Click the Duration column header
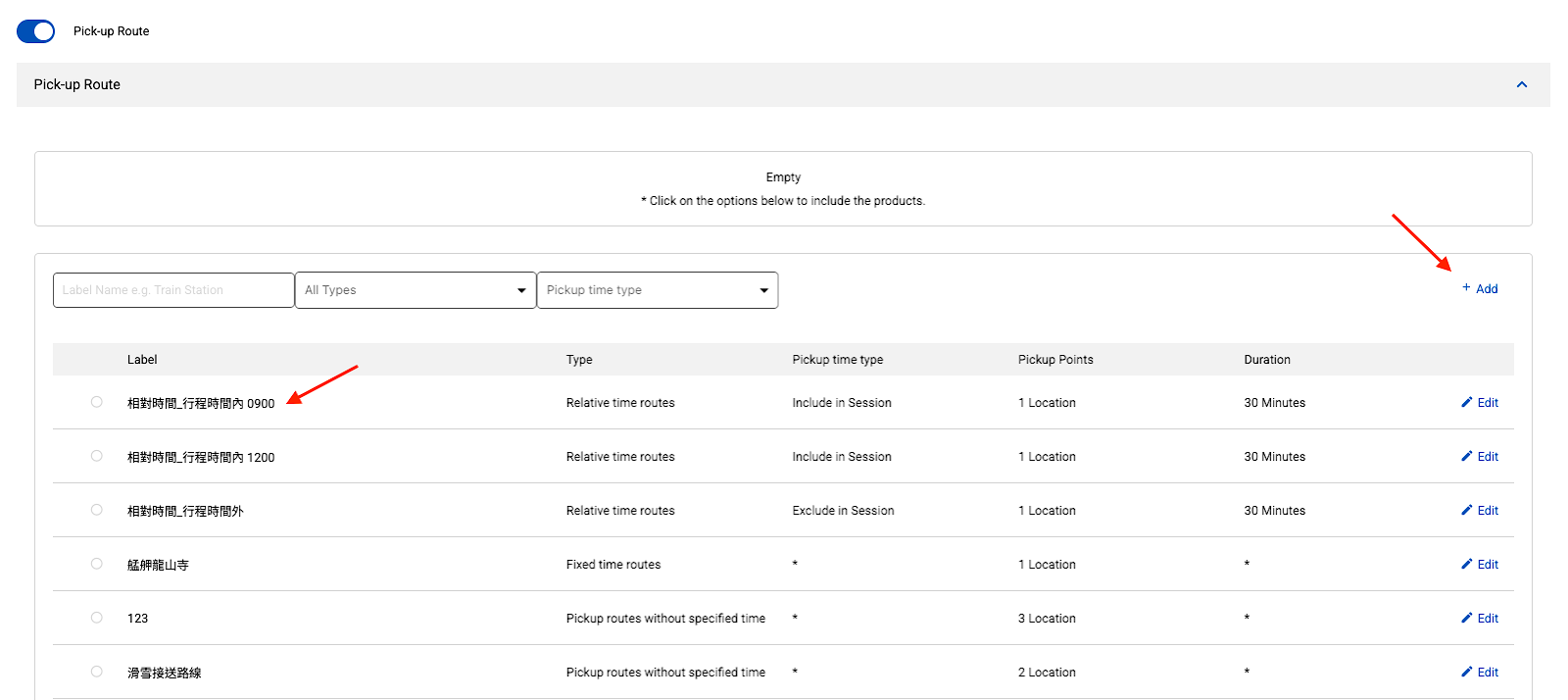Viewport: 1568px width, 700px height. click(1267, 360)
